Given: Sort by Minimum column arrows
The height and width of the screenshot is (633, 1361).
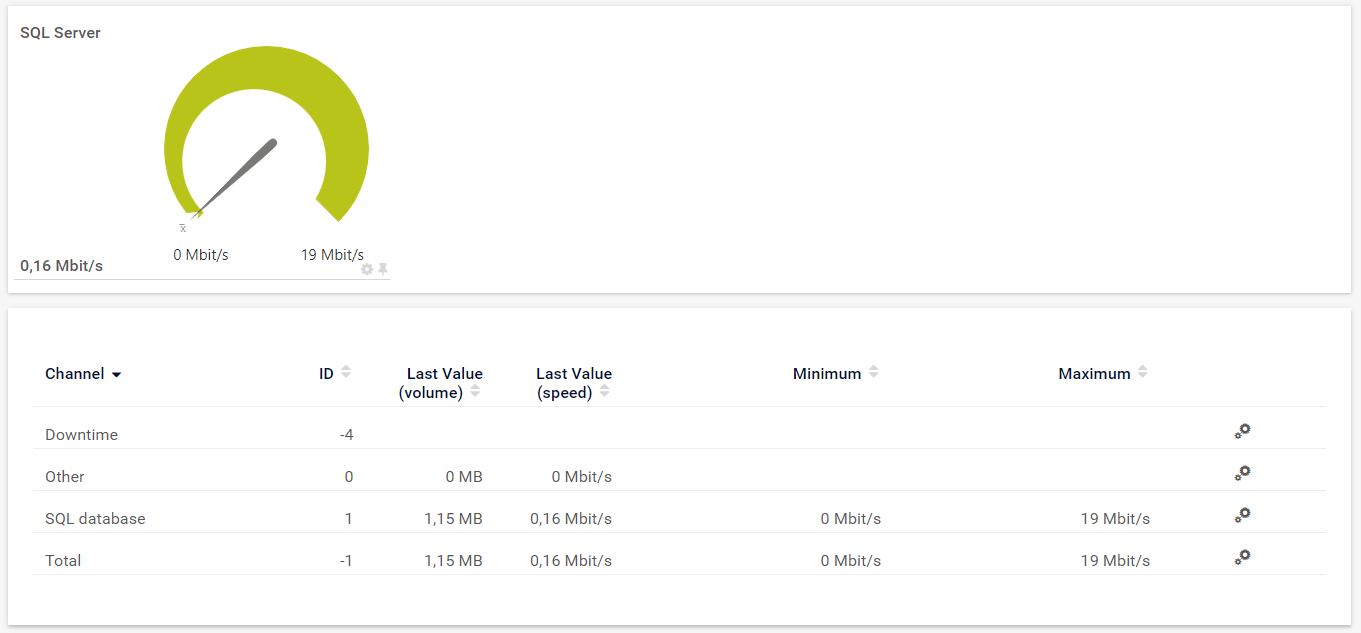Looking at the screenshot, I should [x=873, y=372].
